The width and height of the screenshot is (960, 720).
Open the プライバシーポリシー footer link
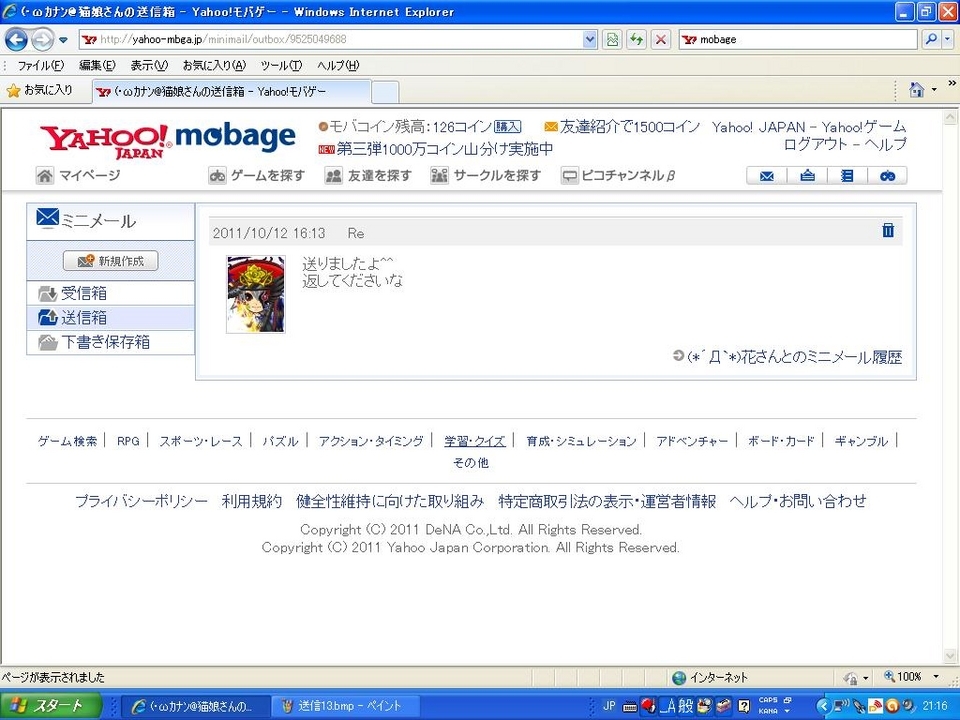coord(141,501)
